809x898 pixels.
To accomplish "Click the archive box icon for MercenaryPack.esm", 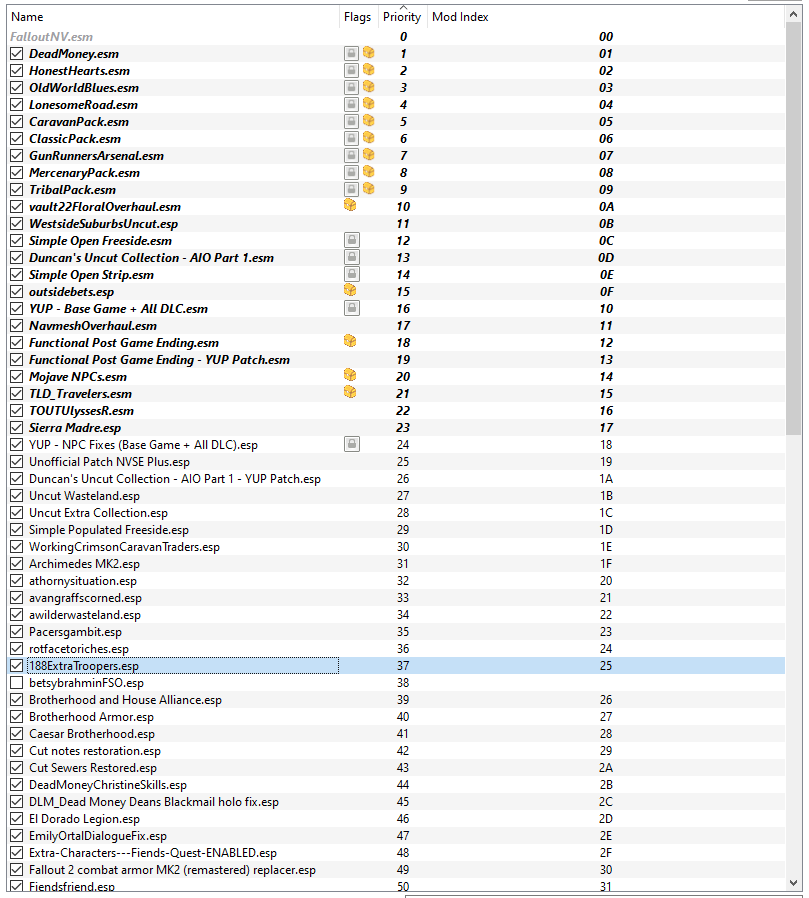I will coord(369,172).
